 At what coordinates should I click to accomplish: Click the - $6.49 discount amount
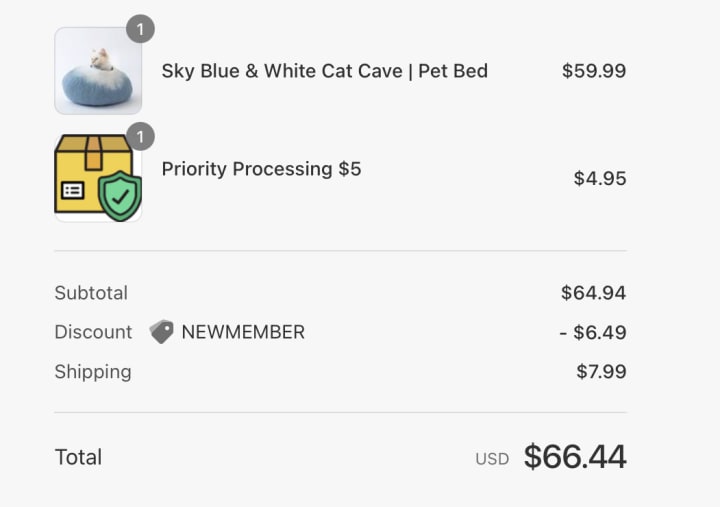point(593,332)
